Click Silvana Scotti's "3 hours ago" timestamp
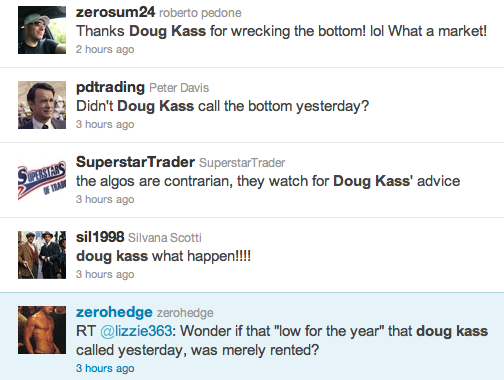Image resolution: width=504 pixels, height=380 pixels. [x=105, y=274]
